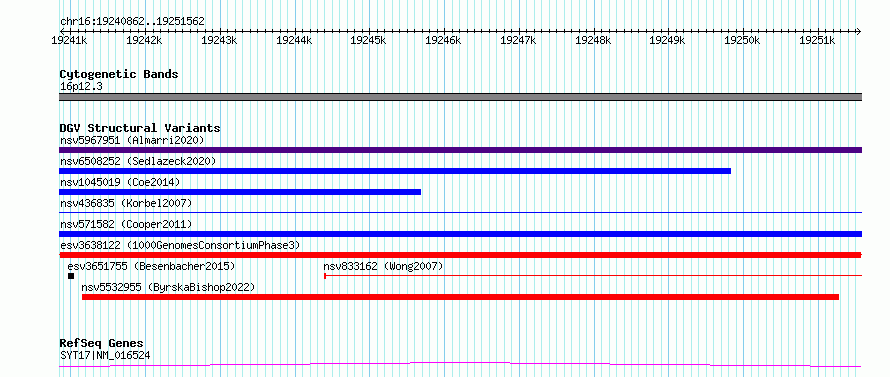890x377 pixels.
Task: Click the small black esv3651755 marker
Action: pos(71,276)
